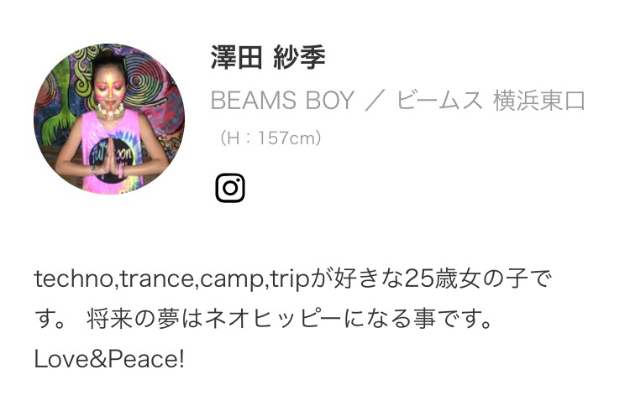Click the slash separator after BEAMS BOY
Image resolution: width=630 pixels, height=406 pixels.
[x=374, y=100]
